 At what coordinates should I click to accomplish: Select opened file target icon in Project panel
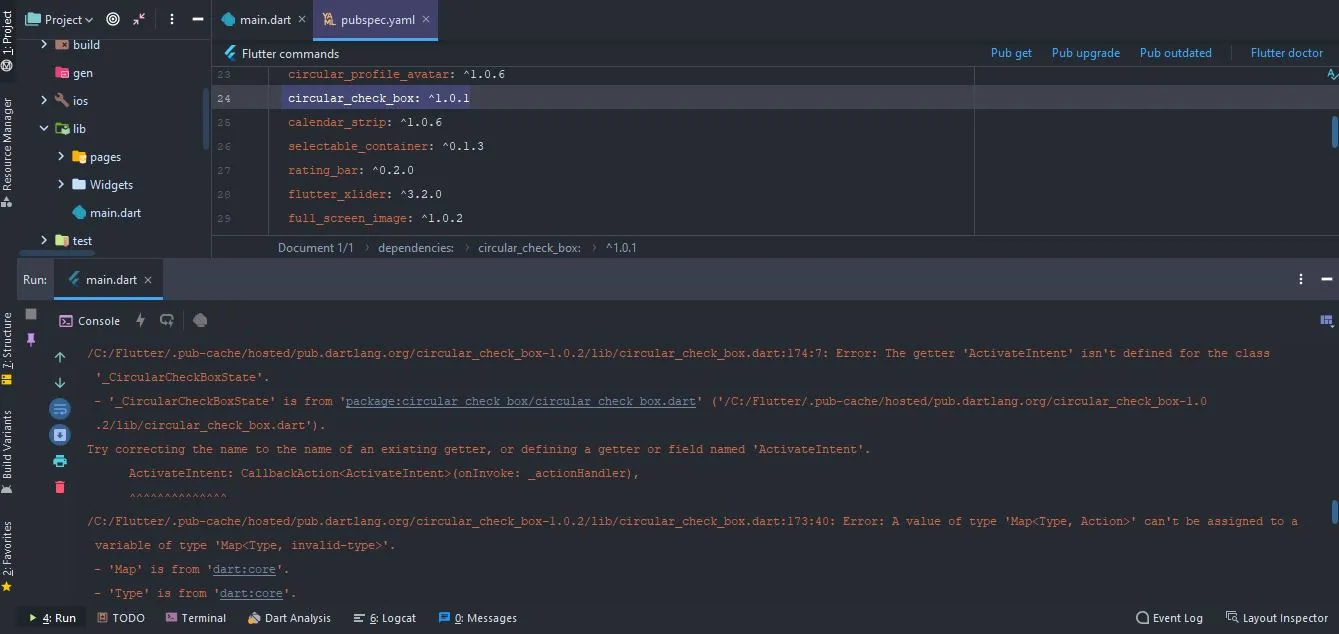(113, 19)
